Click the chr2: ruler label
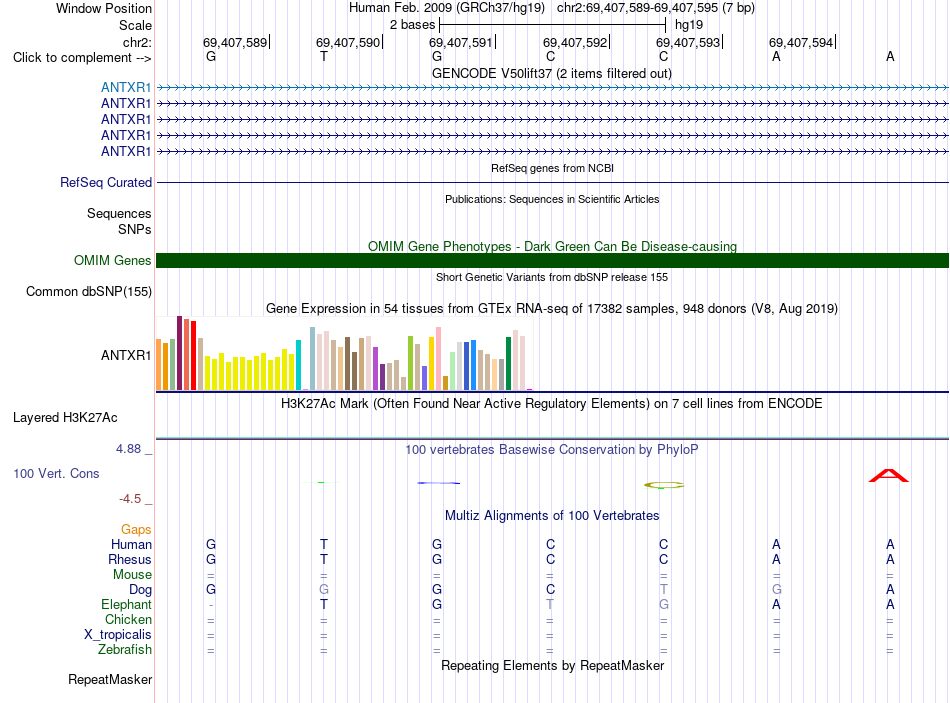The height and width of the screenshot is (703, 950). (137, 42)
